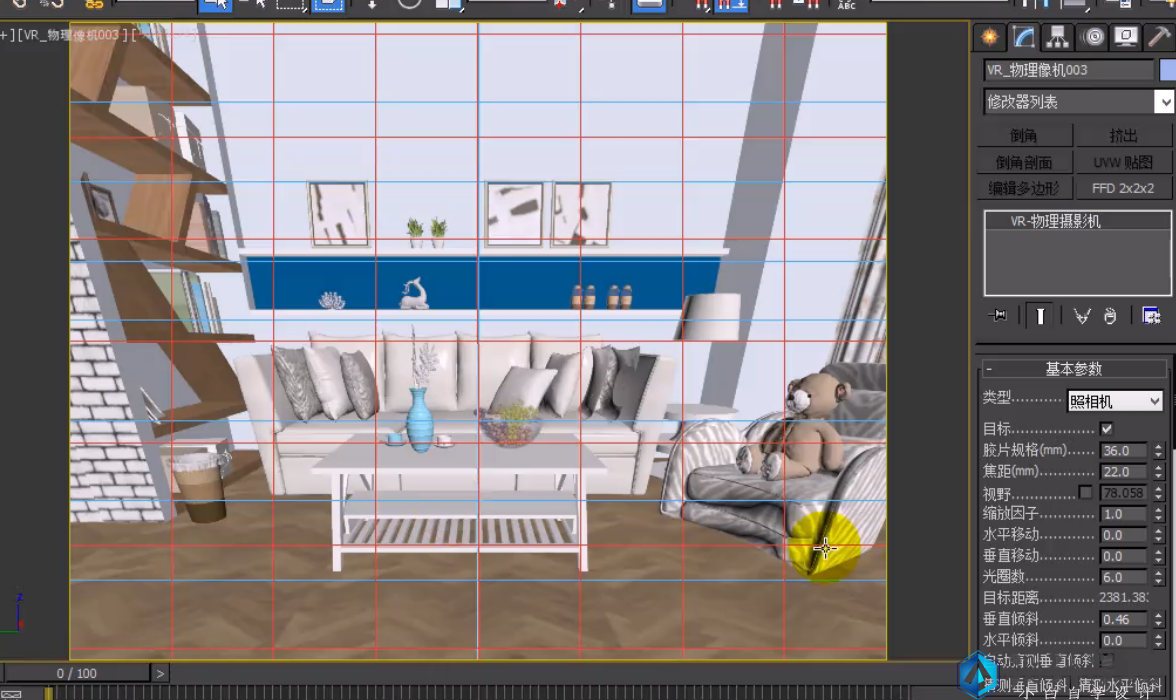Open the Utilities hammer panel icon
The image size is (1176, 700).
click(1160, 37)
